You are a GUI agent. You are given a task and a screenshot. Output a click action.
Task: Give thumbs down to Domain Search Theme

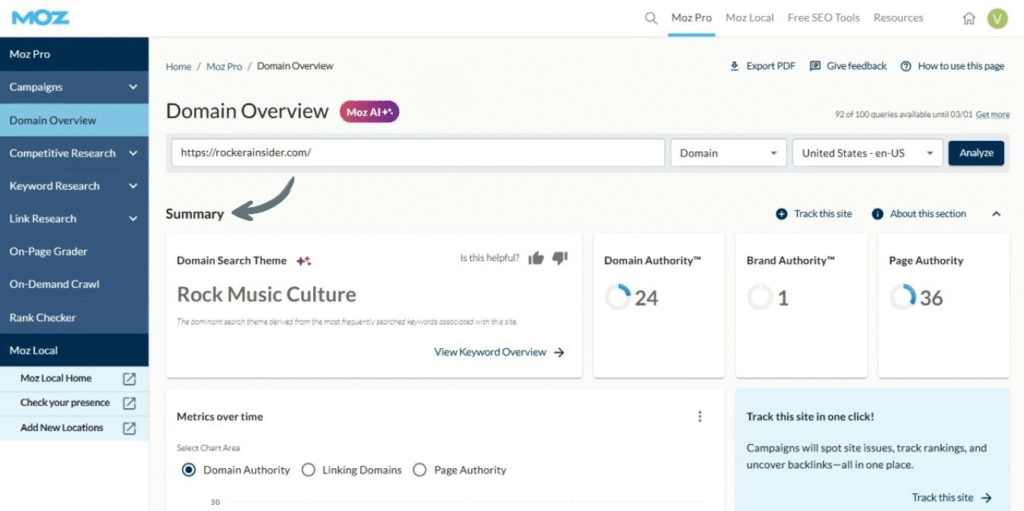(560, 258)
